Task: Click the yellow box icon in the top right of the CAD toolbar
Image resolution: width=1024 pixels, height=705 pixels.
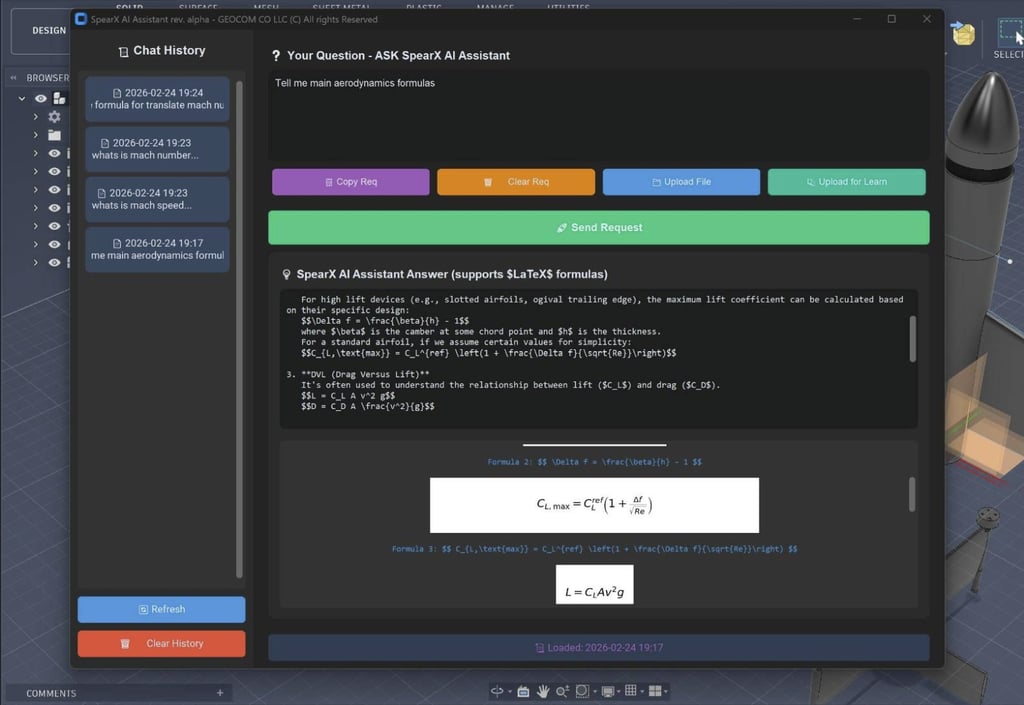Action: (963, 33)
